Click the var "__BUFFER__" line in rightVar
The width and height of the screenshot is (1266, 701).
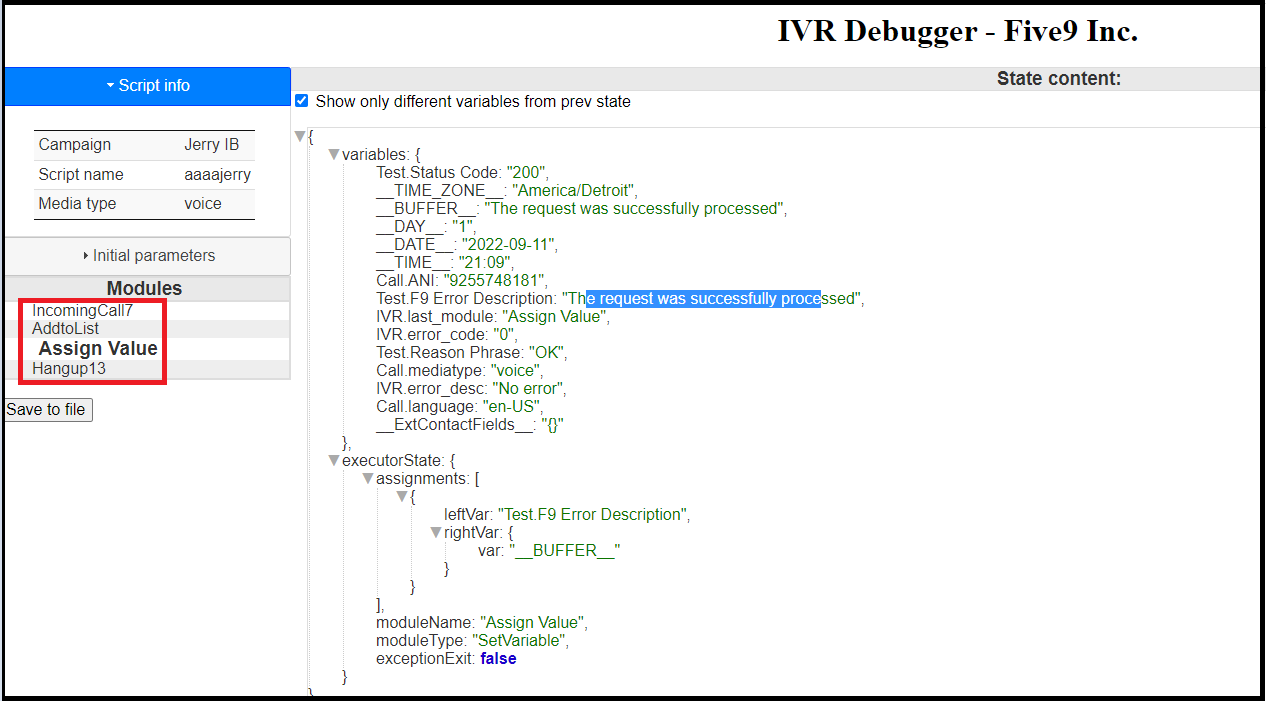[x=549, y=551]
